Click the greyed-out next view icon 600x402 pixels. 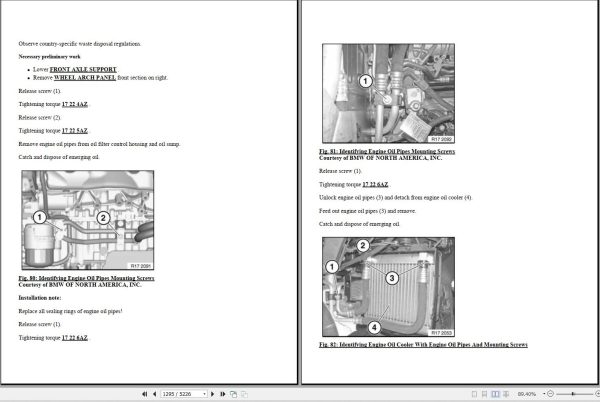(x=244, y=394)
